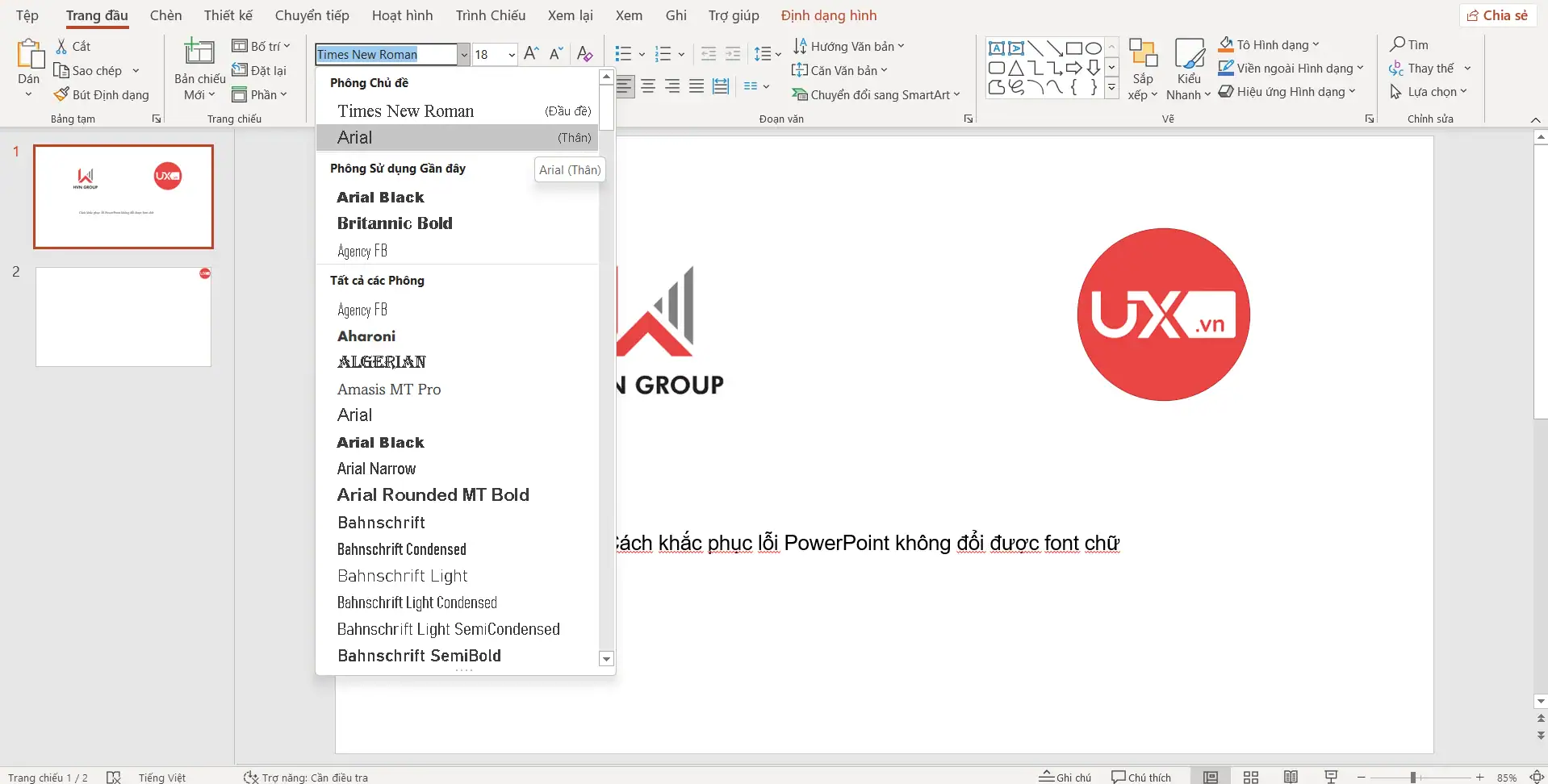The height and width of the screenshot is (784, 1548).
Task: Open the Chèn (Insert) tab
Action: 165,15
